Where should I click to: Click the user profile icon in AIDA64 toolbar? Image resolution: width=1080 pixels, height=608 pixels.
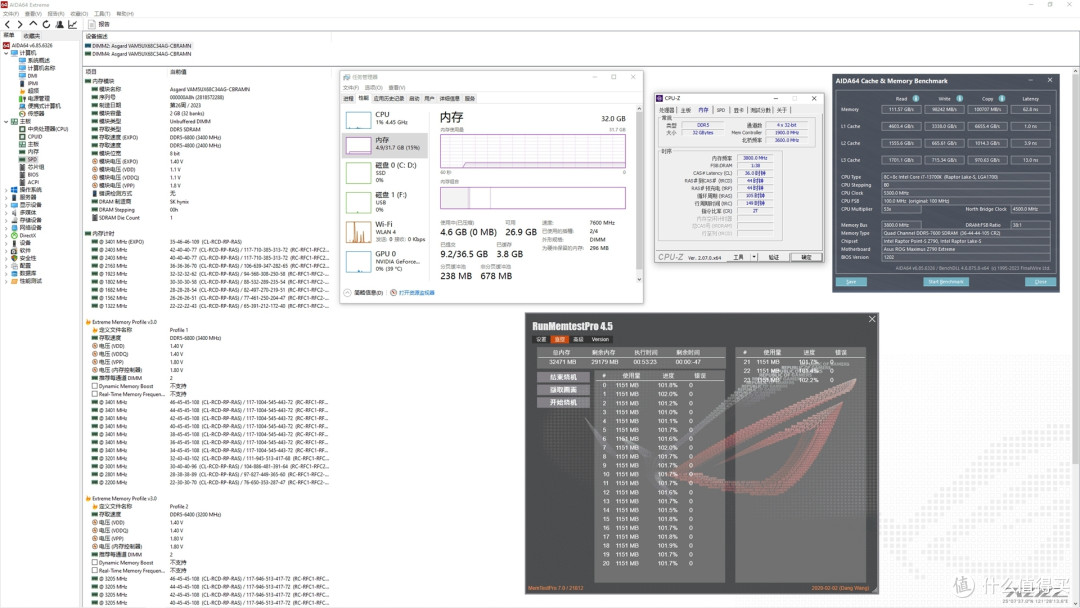coord(59,24)
